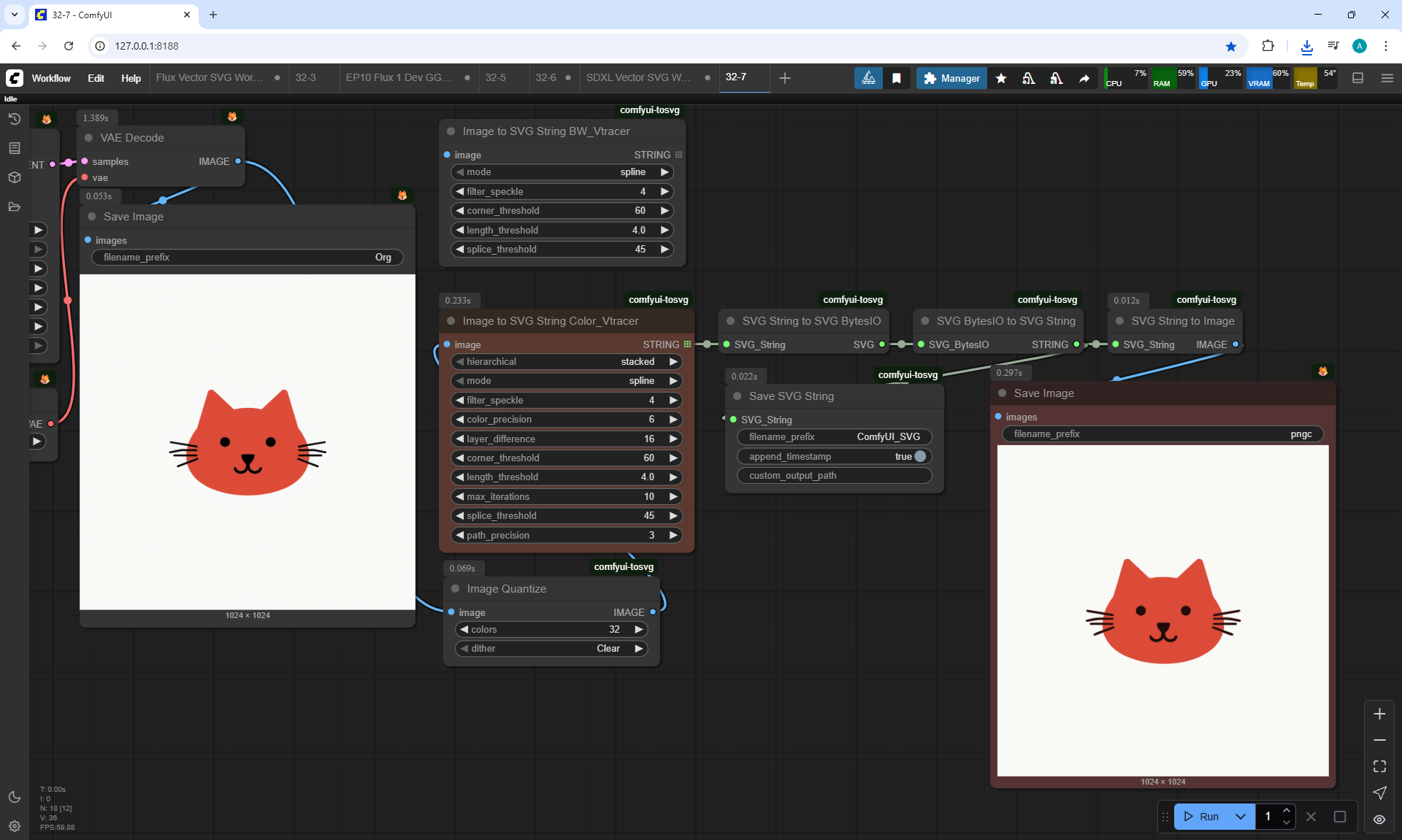Change hierarchical option with right arrow
Viewport: 1402px width, 840px height.
(673, 361)
